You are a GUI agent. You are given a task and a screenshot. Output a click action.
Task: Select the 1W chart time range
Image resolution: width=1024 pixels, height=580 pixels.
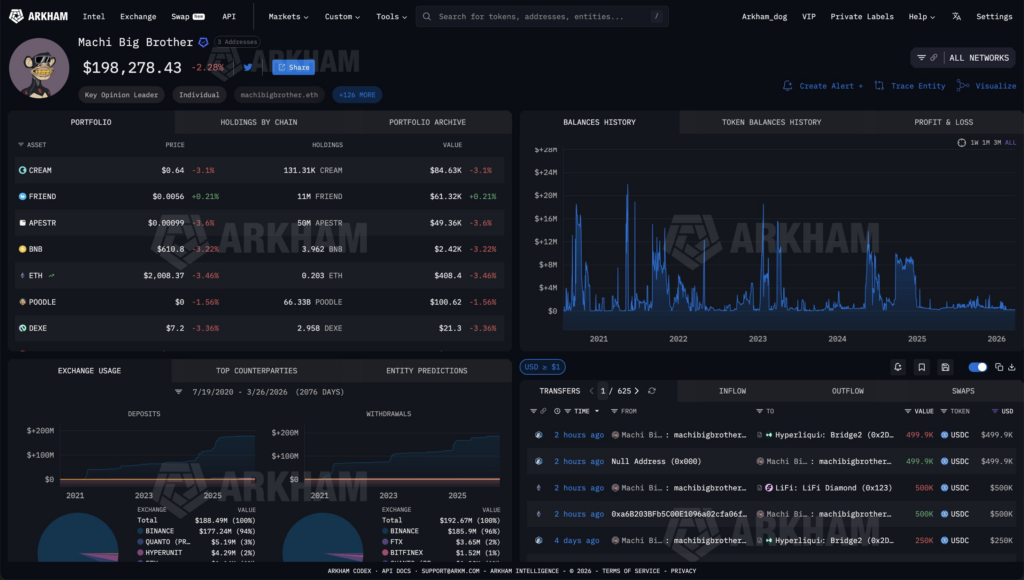[x=974, y=143]
